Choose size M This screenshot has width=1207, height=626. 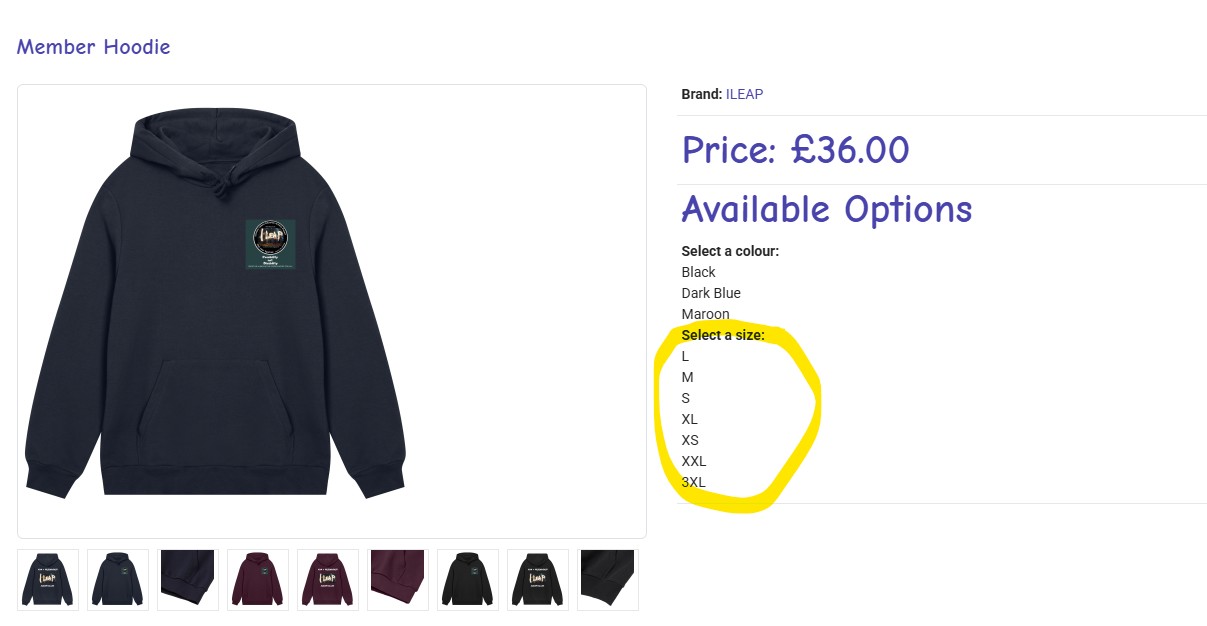(687, 377)
